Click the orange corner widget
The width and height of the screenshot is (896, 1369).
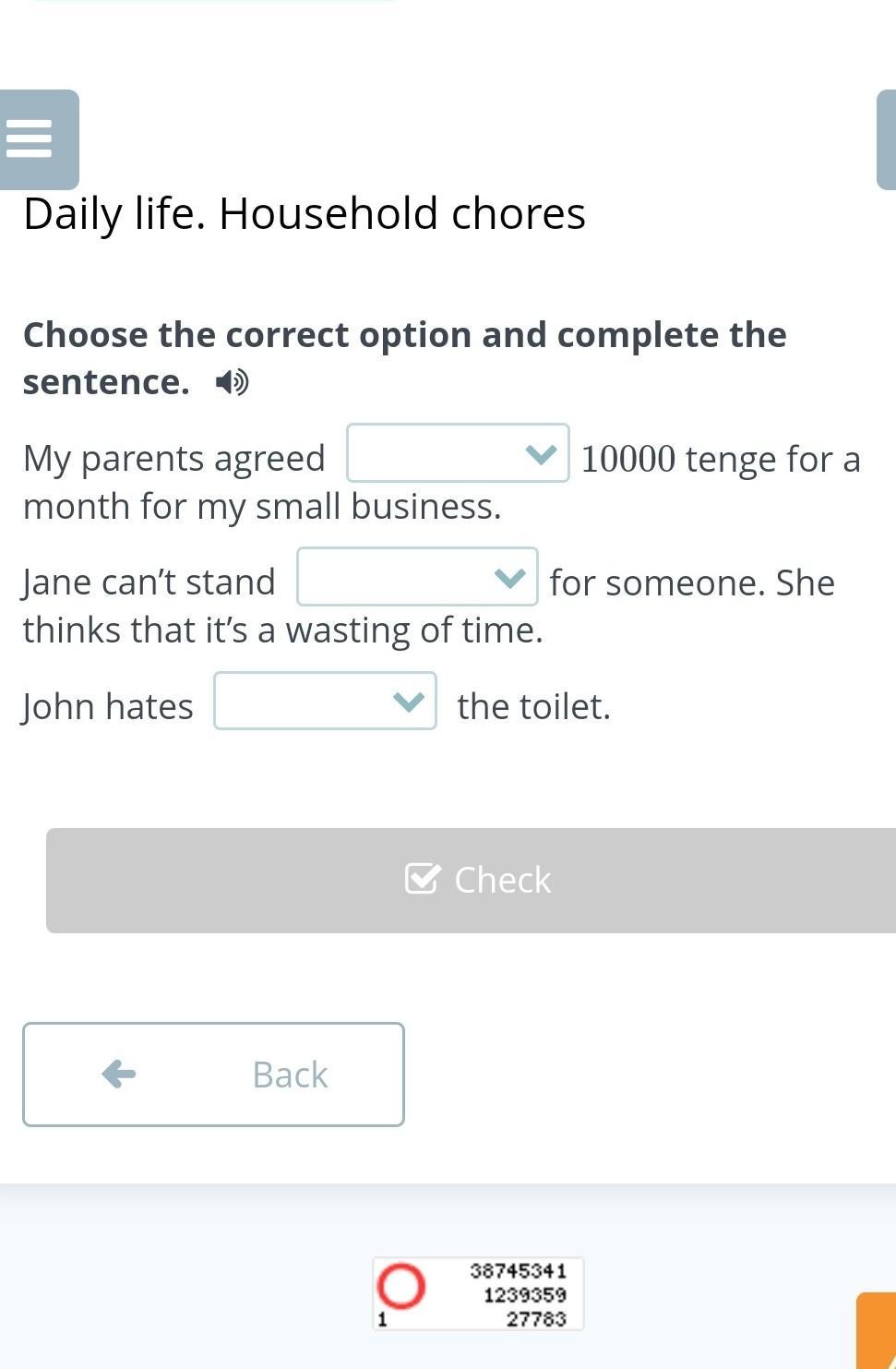point(877,1331)
